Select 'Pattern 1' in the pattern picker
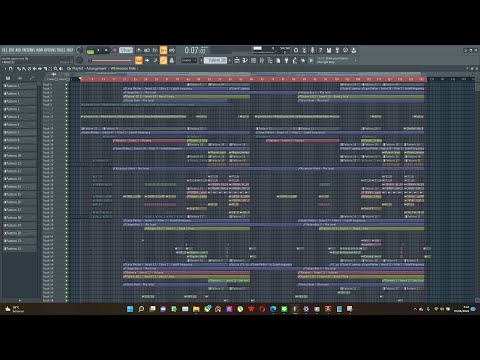The width and height of the screenshot is (480, 360). (x=20, y=86)
